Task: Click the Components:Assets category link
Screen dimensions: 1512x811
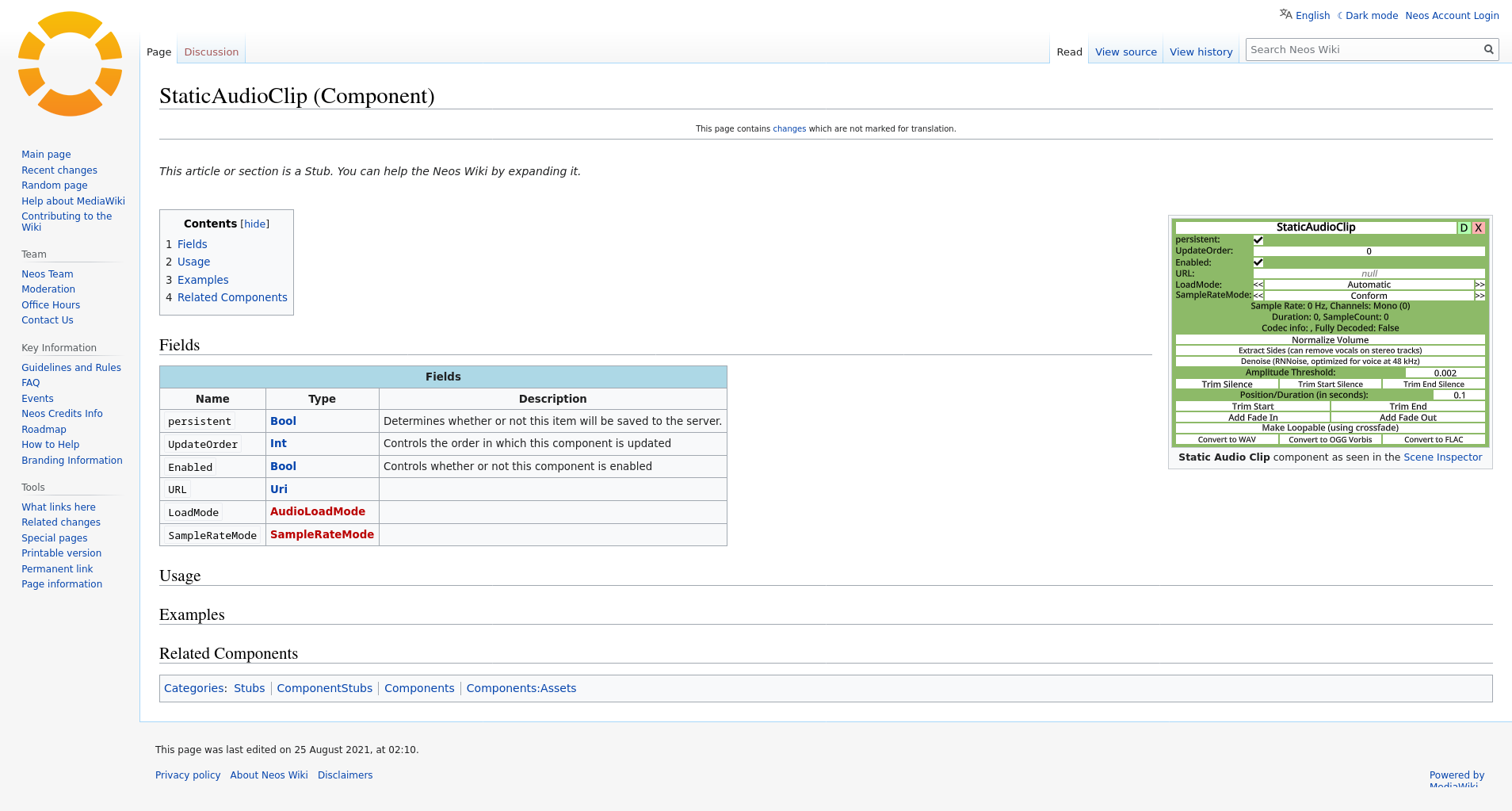Action: coord(521,689)
